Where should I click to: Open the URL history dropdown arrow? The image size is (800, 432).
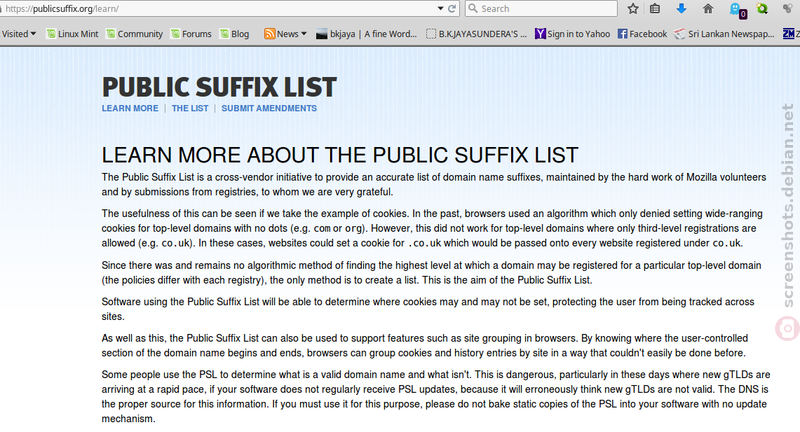[440, 9]
